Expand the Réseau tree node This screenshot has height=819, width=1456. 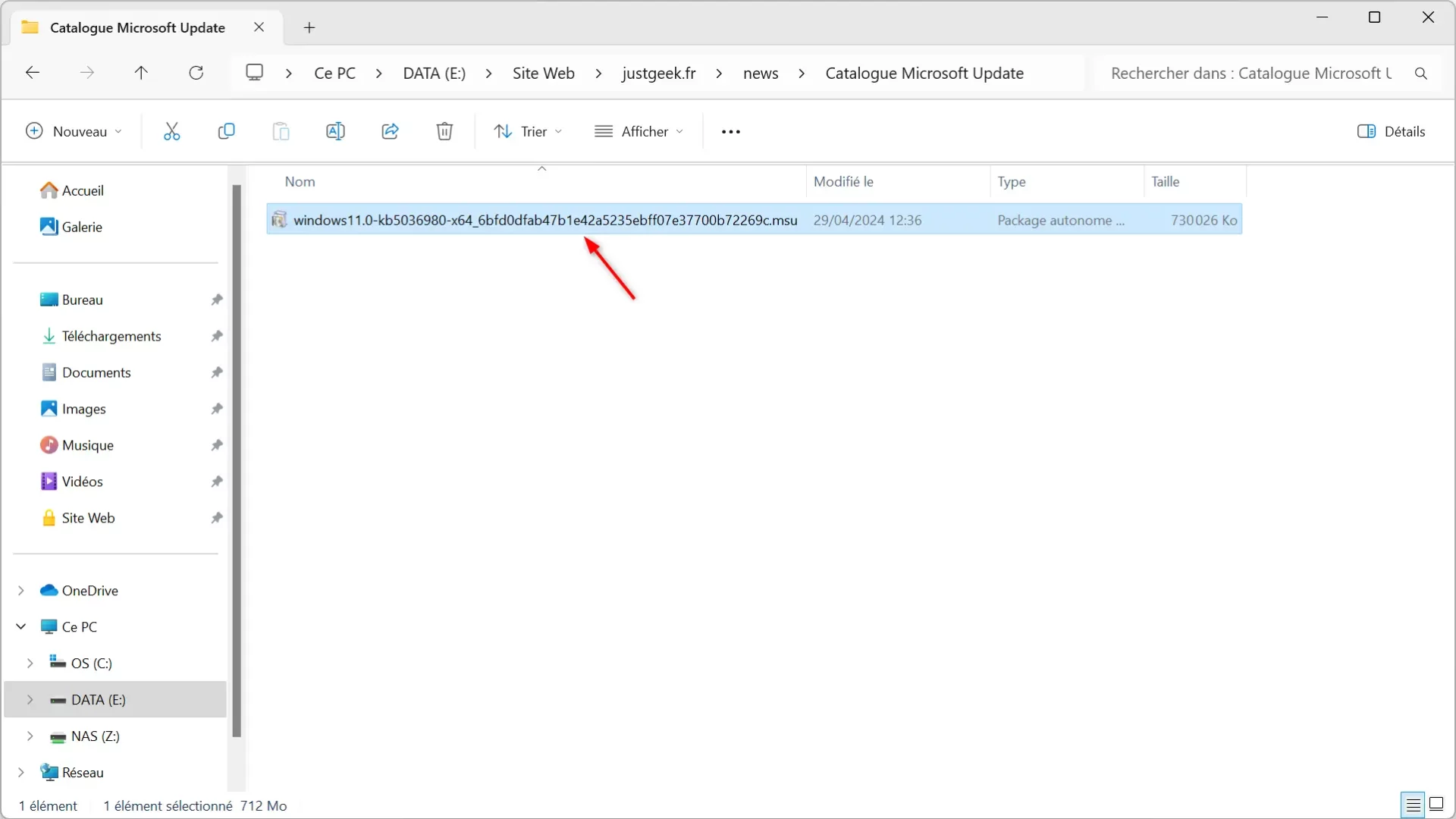pyautogui.click(x=21, y=773)
